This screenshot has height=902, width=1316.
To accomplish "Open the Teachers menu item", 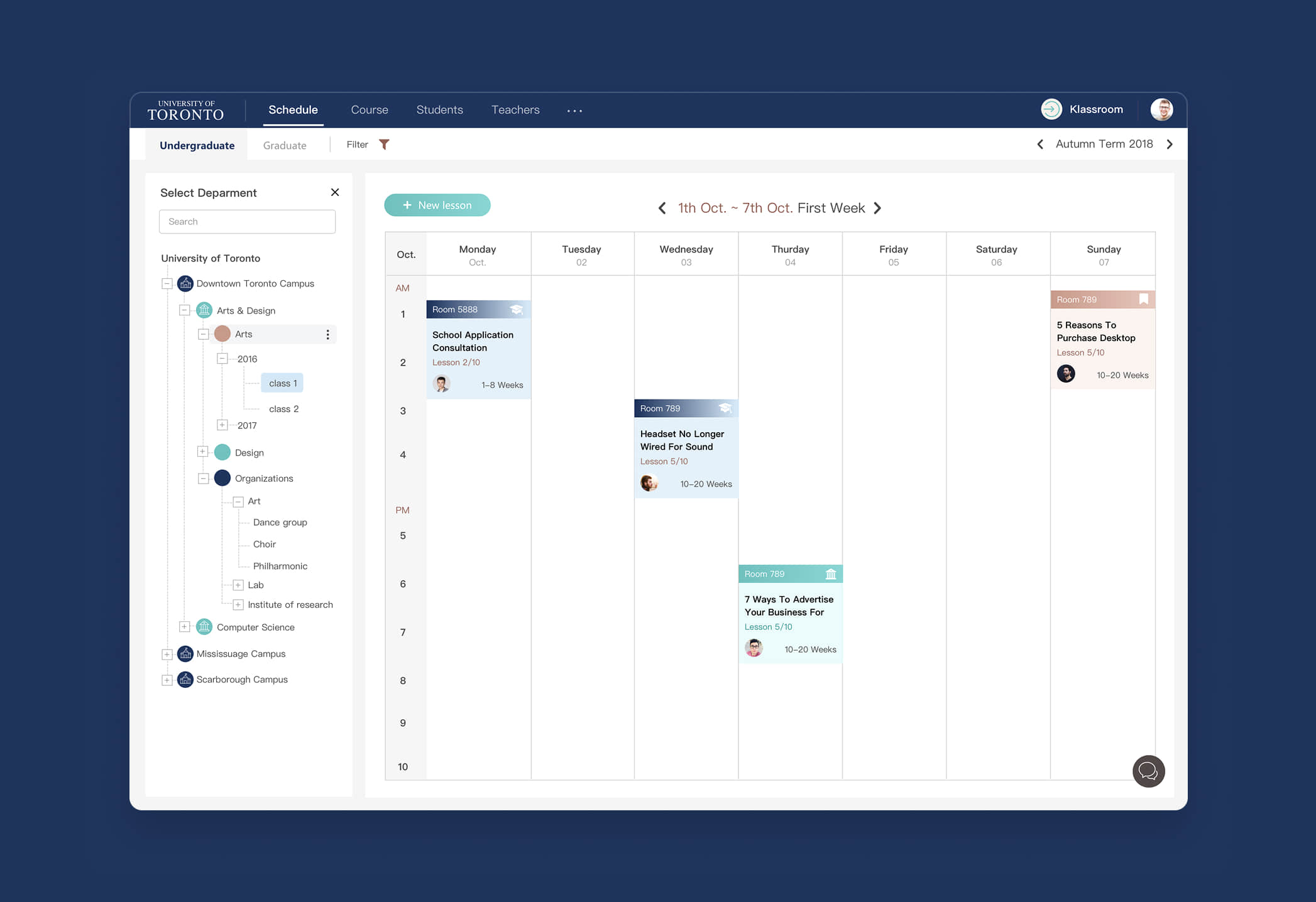I will click(x=515, y=110).
